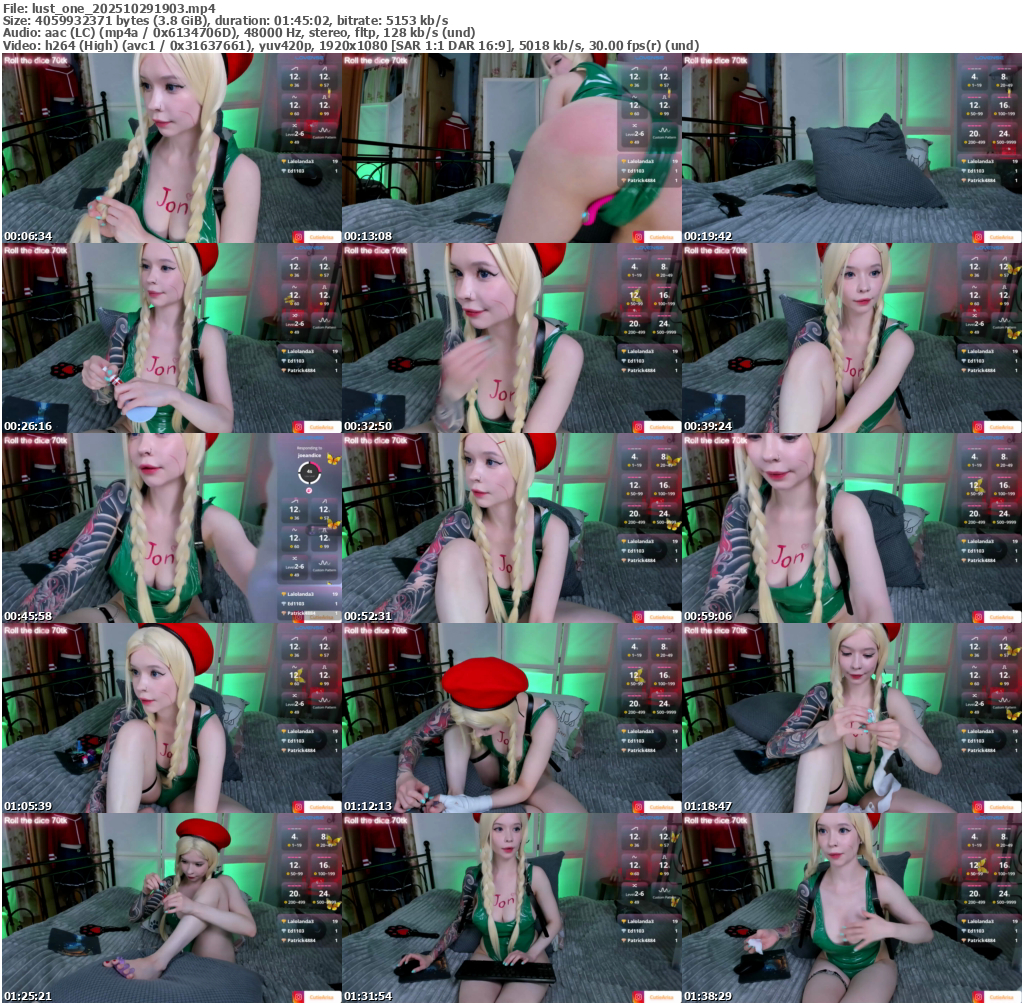Viewport: 1024px width, 1003px height.
Task: Open the frame stamped 00:26:16
Action: (x=172, y=338)
